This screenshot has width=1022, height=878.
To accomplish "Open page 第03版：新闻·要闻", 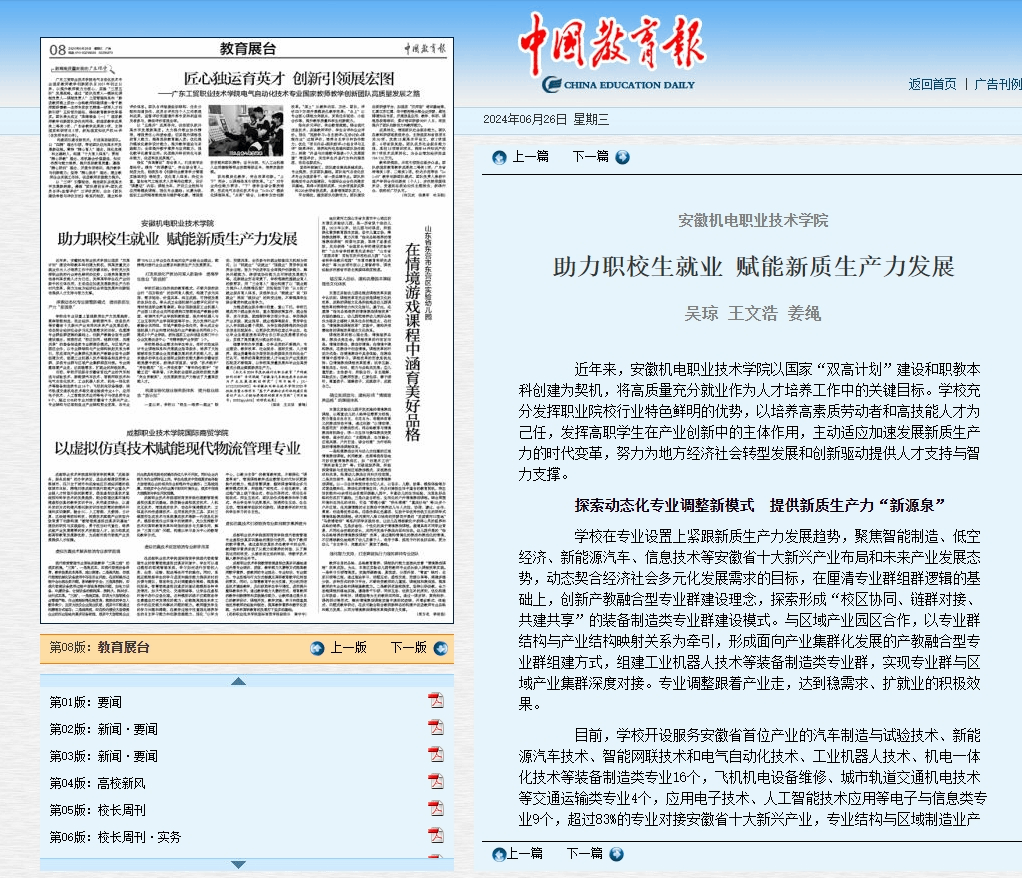I will (104, 756).
